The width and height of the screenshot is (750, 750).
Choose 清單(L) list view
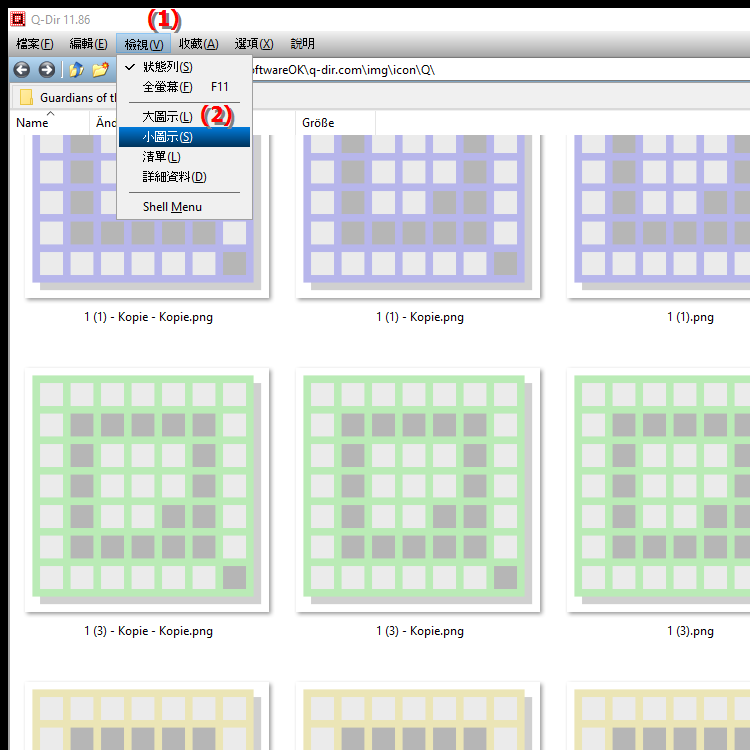184,157
